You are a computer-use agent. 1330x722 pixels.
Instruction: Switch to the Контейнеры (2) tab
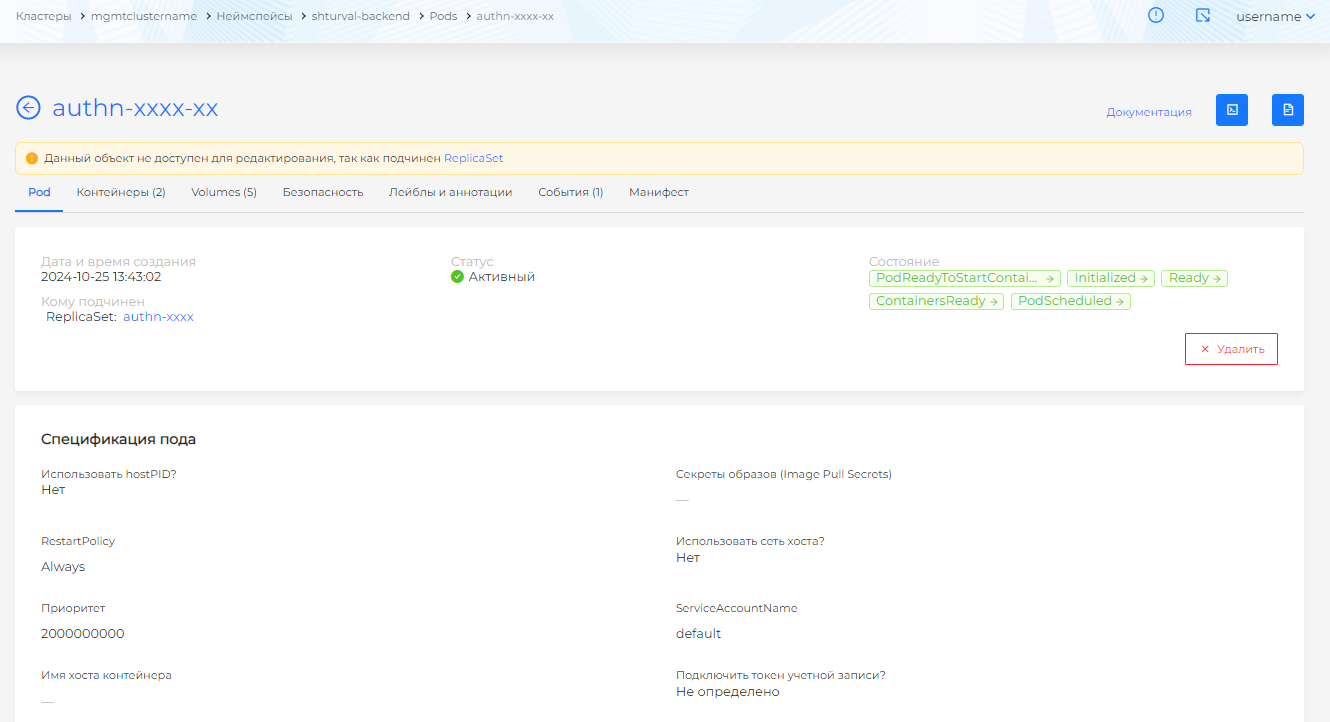pyautogui.click(x=121, y=192)
